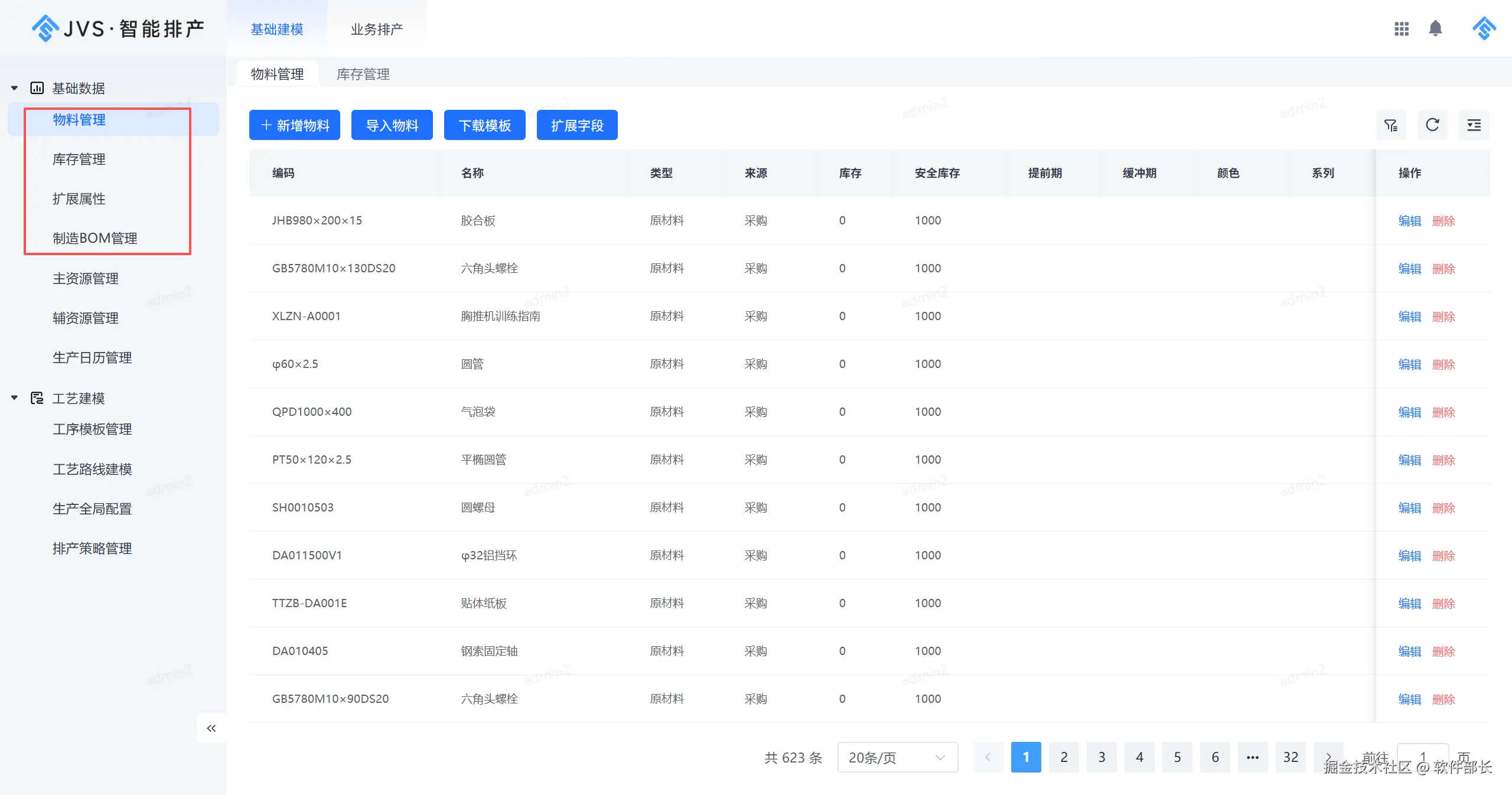1512x795 pixels.
Task: Click the notification bell icon
Action: (1435, 28)
